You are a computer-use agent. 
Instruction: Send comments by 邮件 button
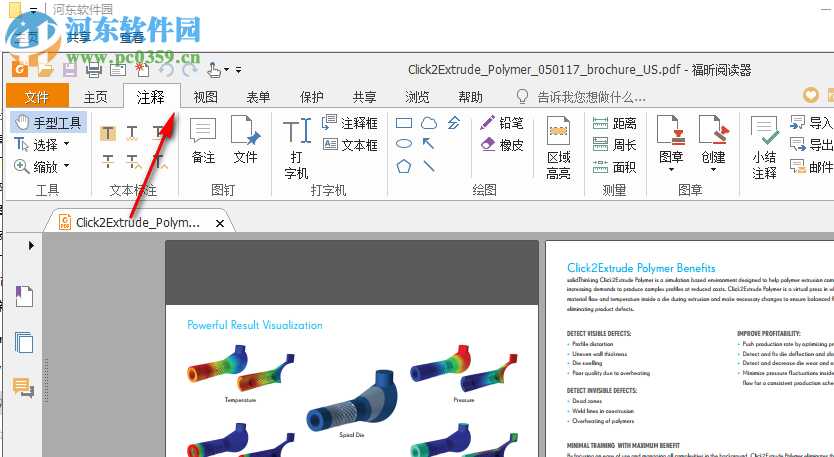811,167
